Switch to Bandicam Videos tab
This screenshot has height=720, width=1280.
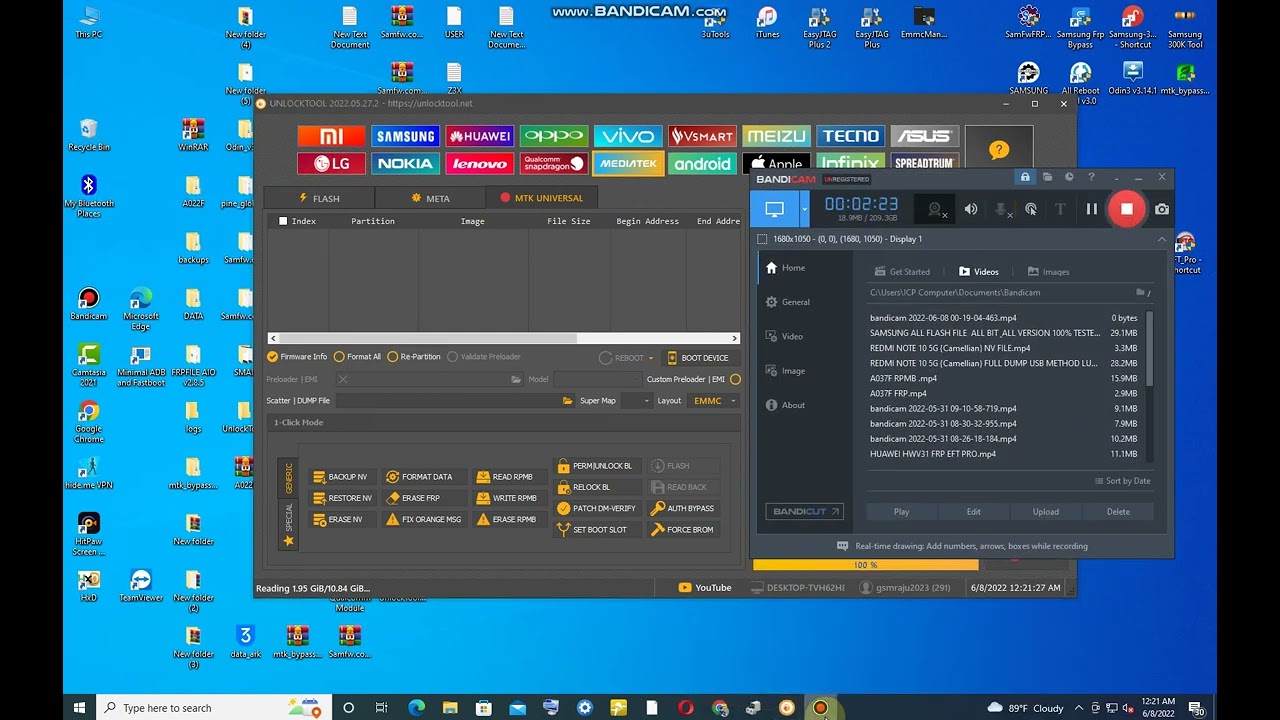click(x=979, y=272)
